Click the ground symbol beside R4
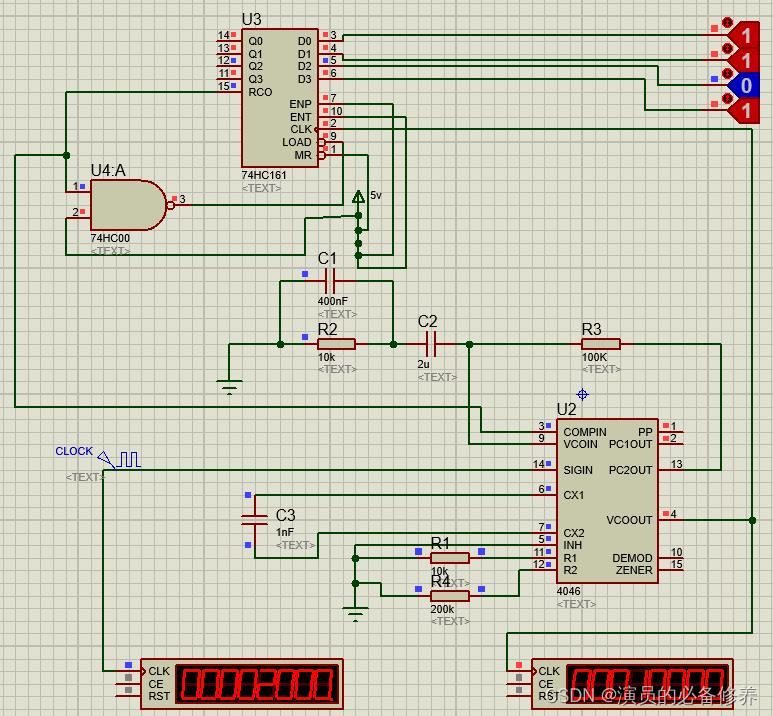The width and height of the screenshot is (773, 716). pos(355,614)
